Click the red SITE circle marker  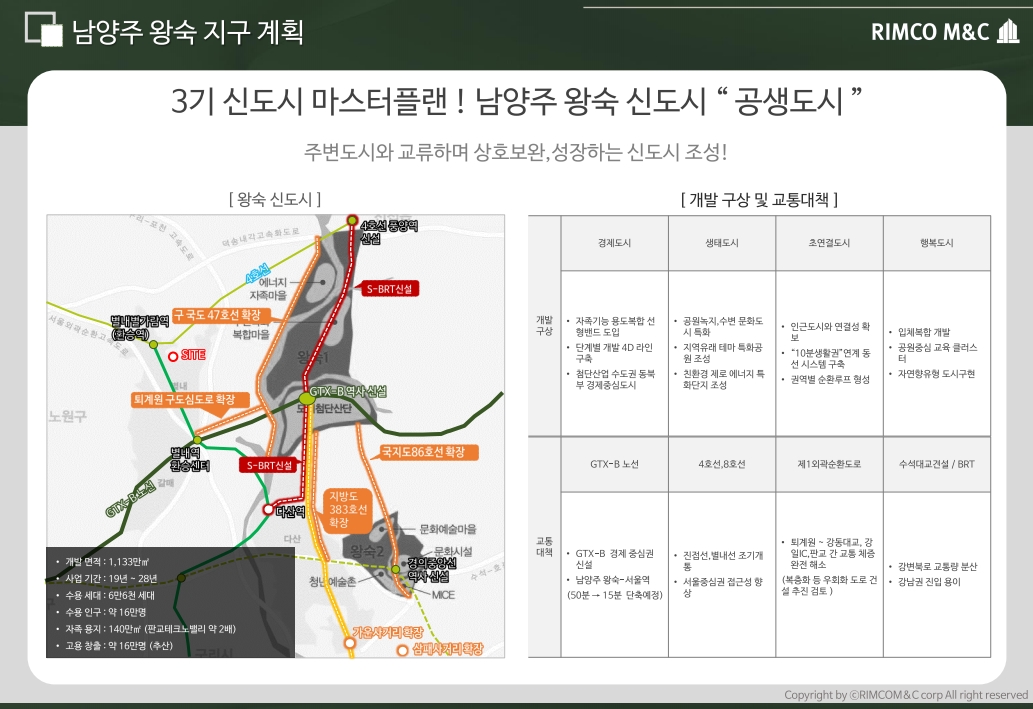click(173, 355)
